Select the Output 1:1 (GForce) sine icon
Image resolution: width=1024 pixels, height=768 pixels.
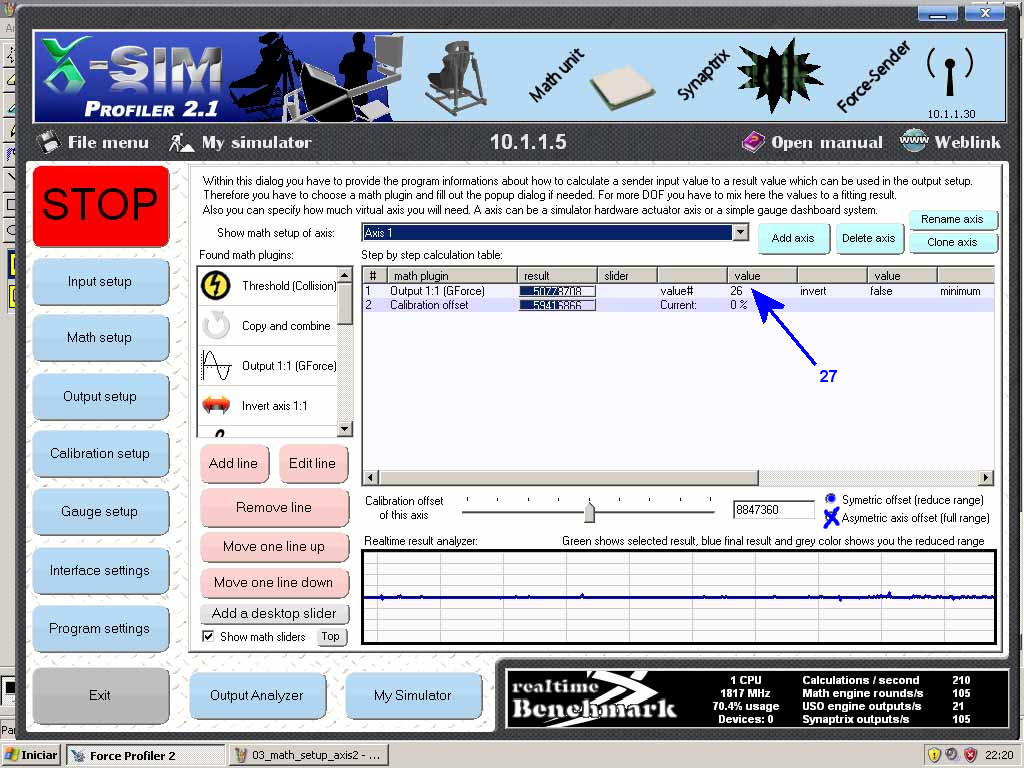(x=216, y=366)
